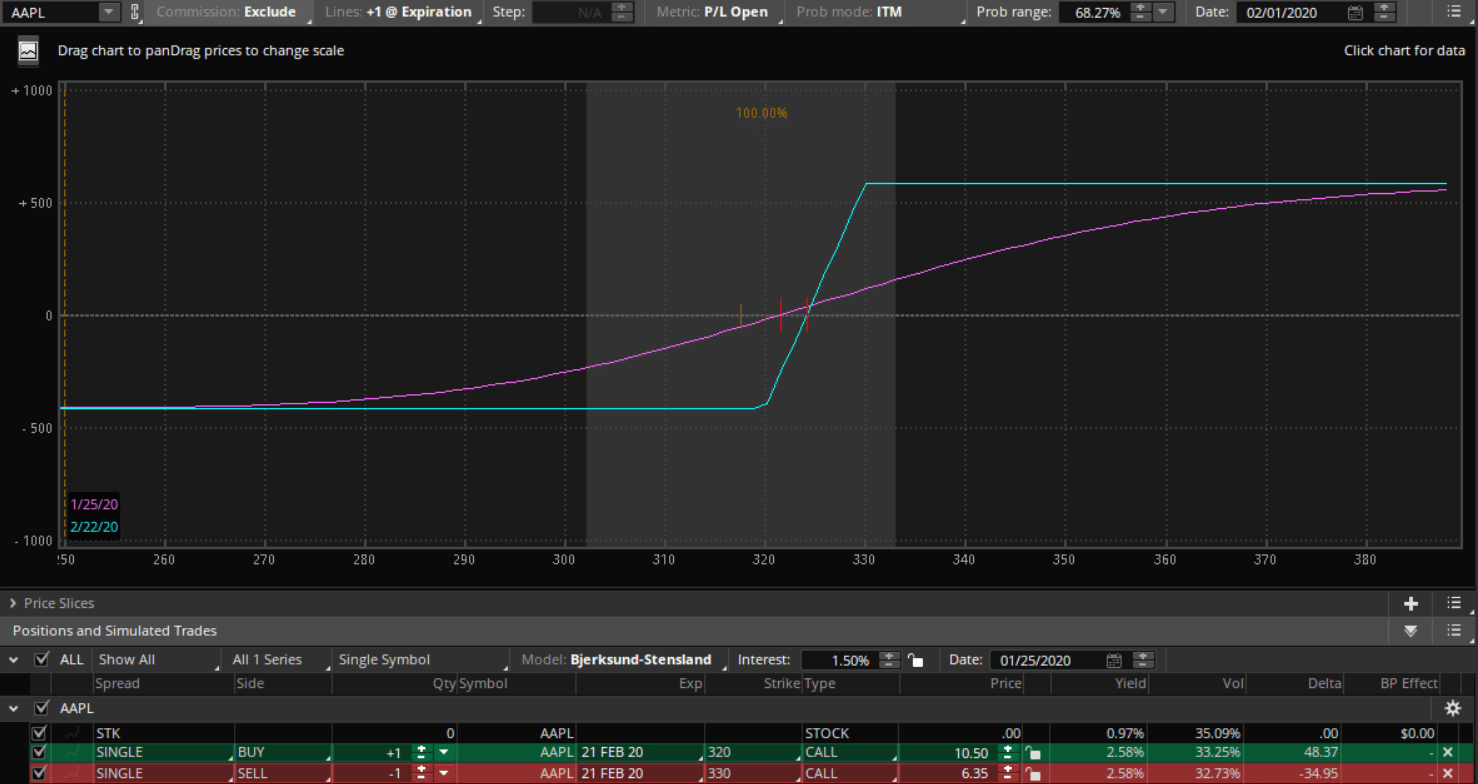Click the price stepper beside 10.50
This screenshot has width=1478, height=784.
[1009, 753]
